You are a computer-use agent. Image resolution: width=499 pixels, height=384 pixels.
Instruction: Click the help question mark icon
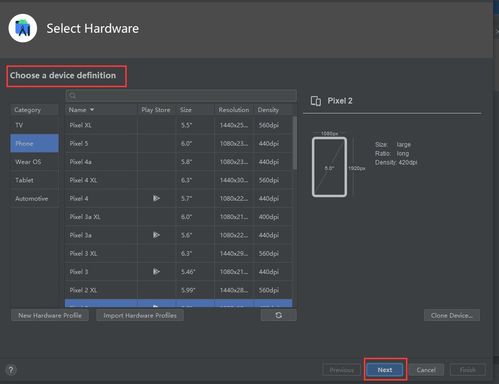11,370
